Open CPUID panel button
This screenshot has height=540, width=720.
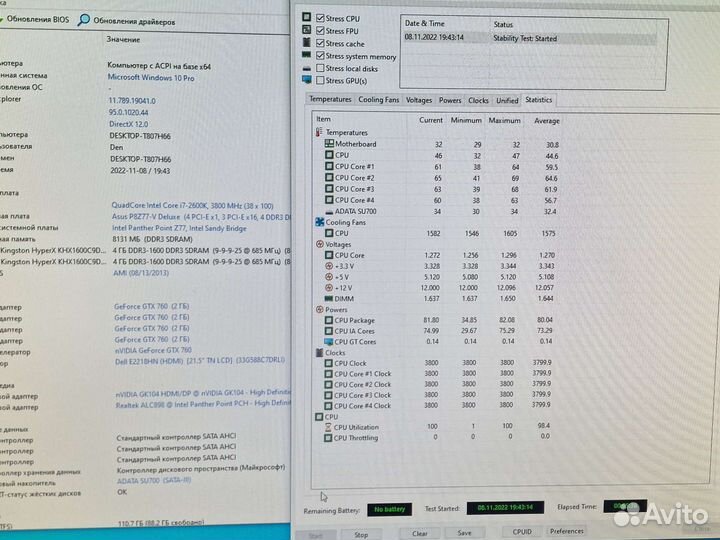tap(522, 532)
